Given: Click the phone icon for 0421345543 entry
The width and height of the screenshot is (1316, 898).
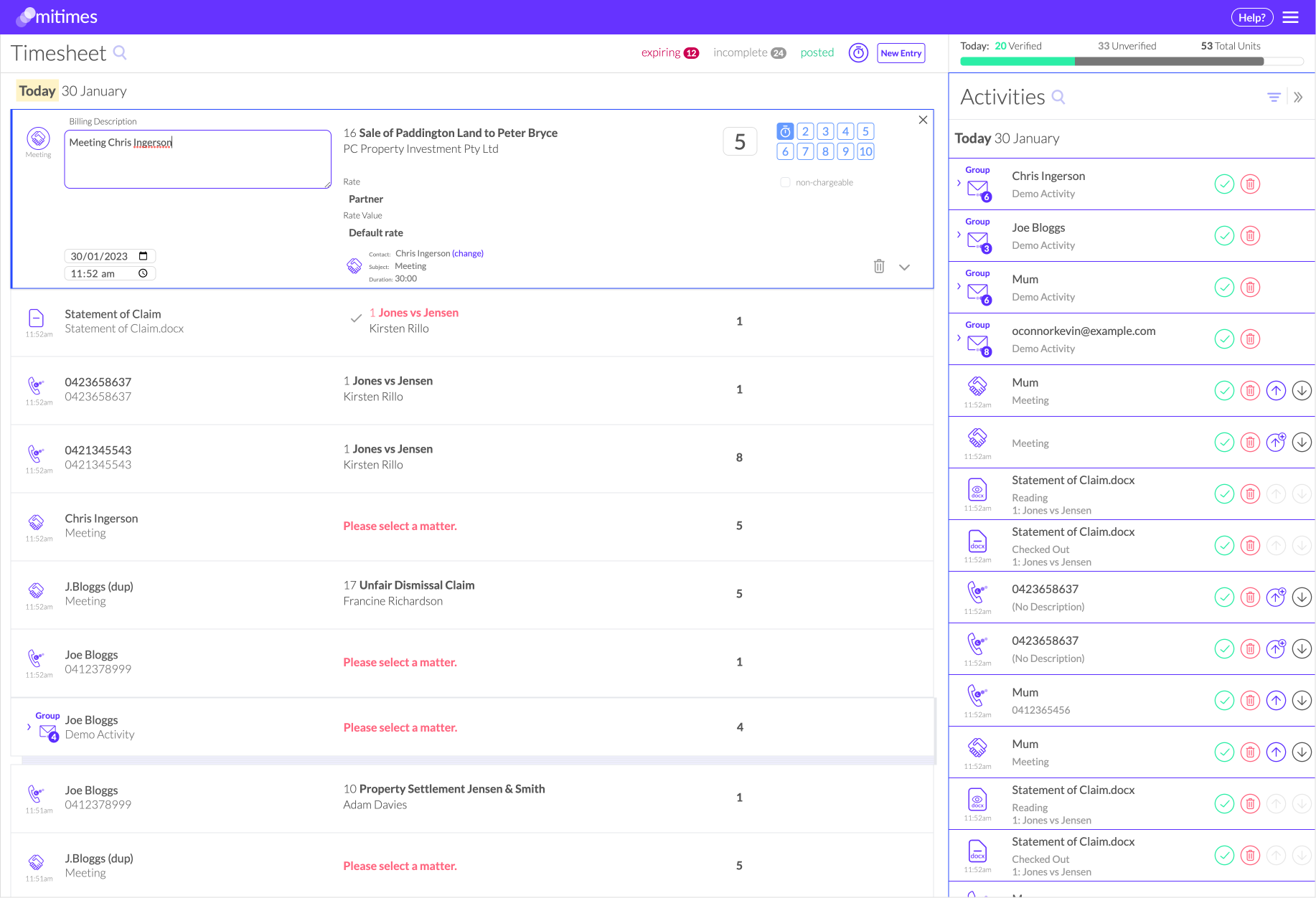Looking at the screenshot, I should pyautogui.click(x=36, y=454).
